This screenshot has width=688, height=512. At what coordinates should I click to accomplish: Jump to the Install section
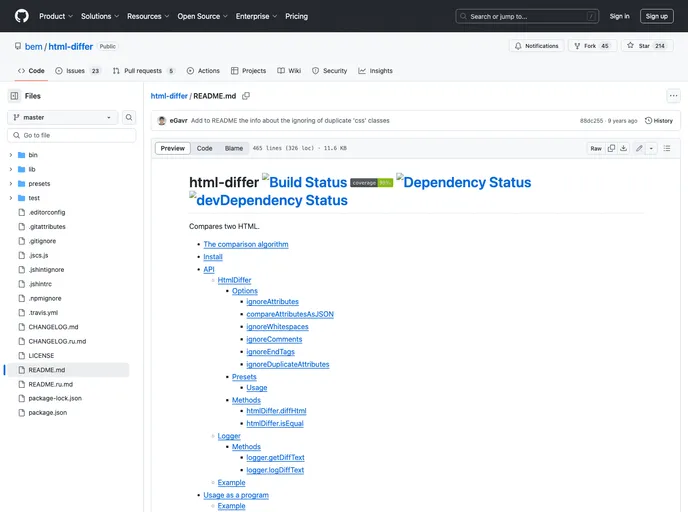click(x=213, y=257)
